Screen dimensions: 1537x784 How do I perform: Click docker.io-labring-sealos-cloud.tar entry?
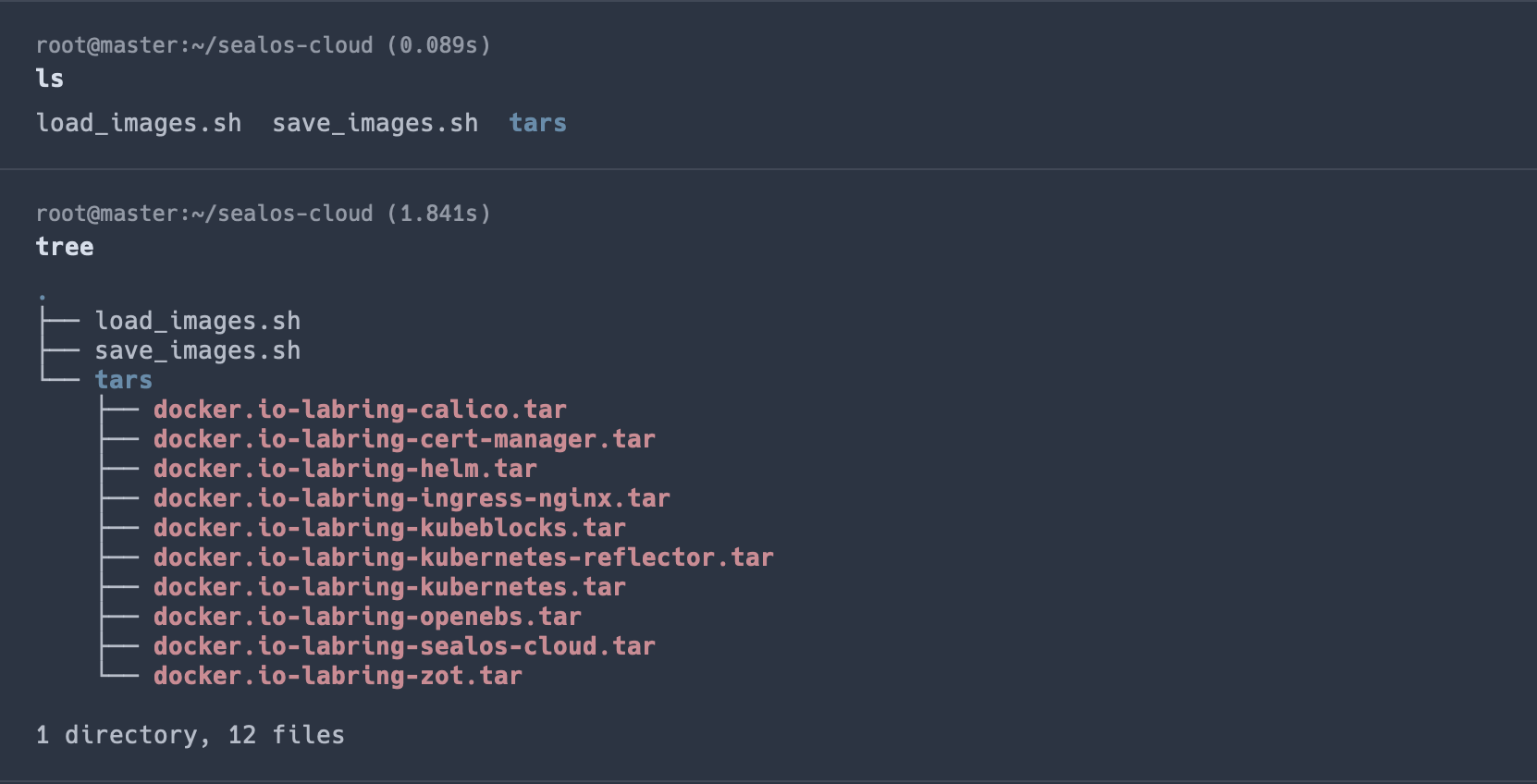[x=404, y=646]
